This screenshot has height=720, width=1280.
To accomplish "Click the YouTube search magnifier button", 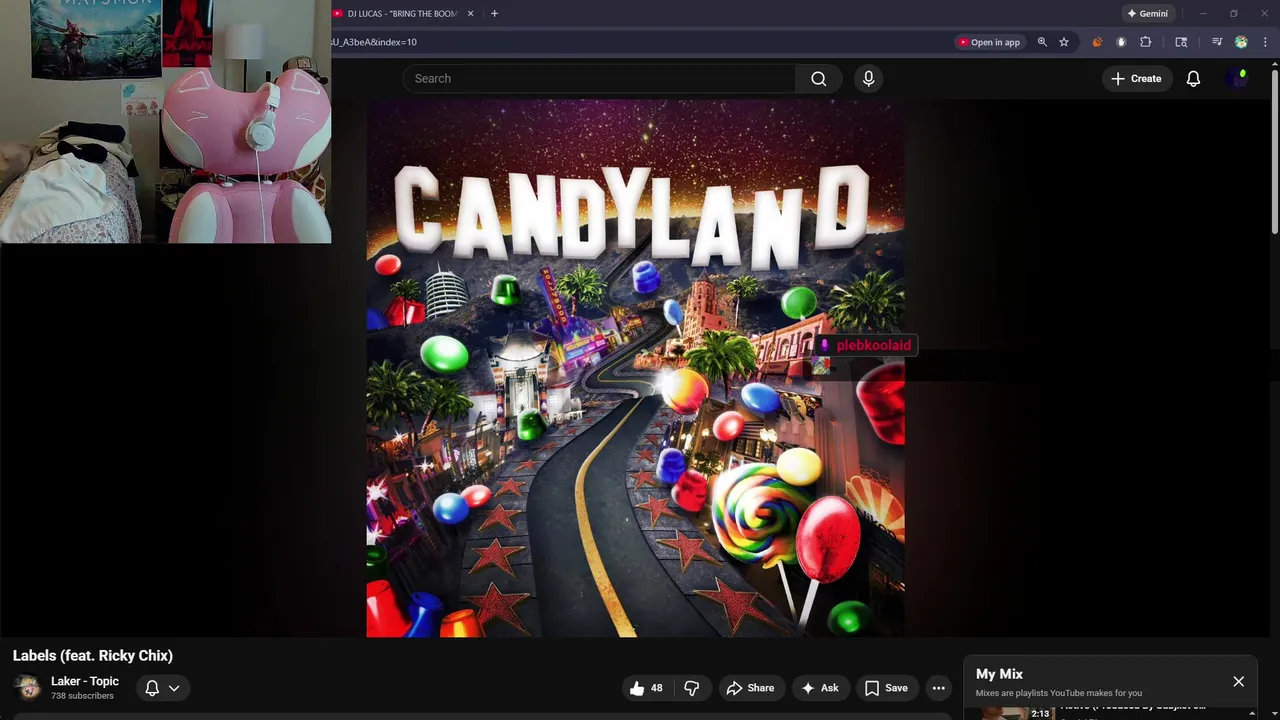I will click(x=819, y=79).
